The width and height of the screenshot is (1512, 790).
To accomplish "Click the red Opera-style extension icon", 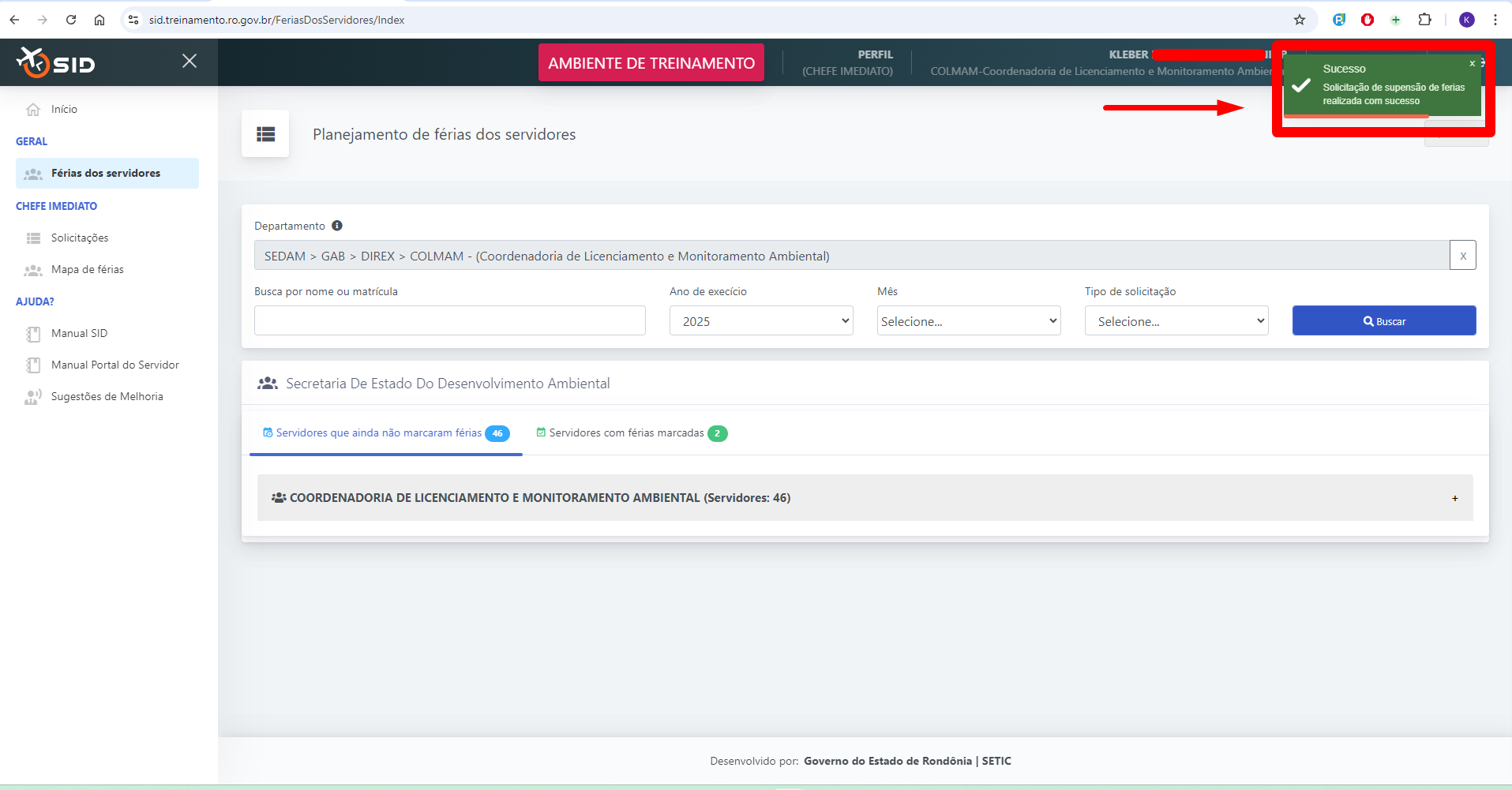I will tap(1368, 20).
